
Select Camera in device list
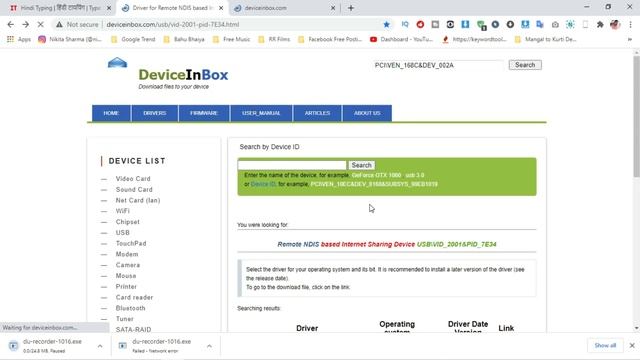[x=128, y=265]
